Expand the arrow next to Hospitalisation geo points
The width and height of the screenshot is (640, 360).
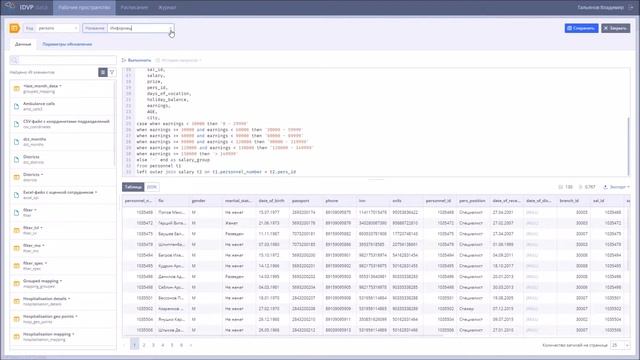point(76,316)
